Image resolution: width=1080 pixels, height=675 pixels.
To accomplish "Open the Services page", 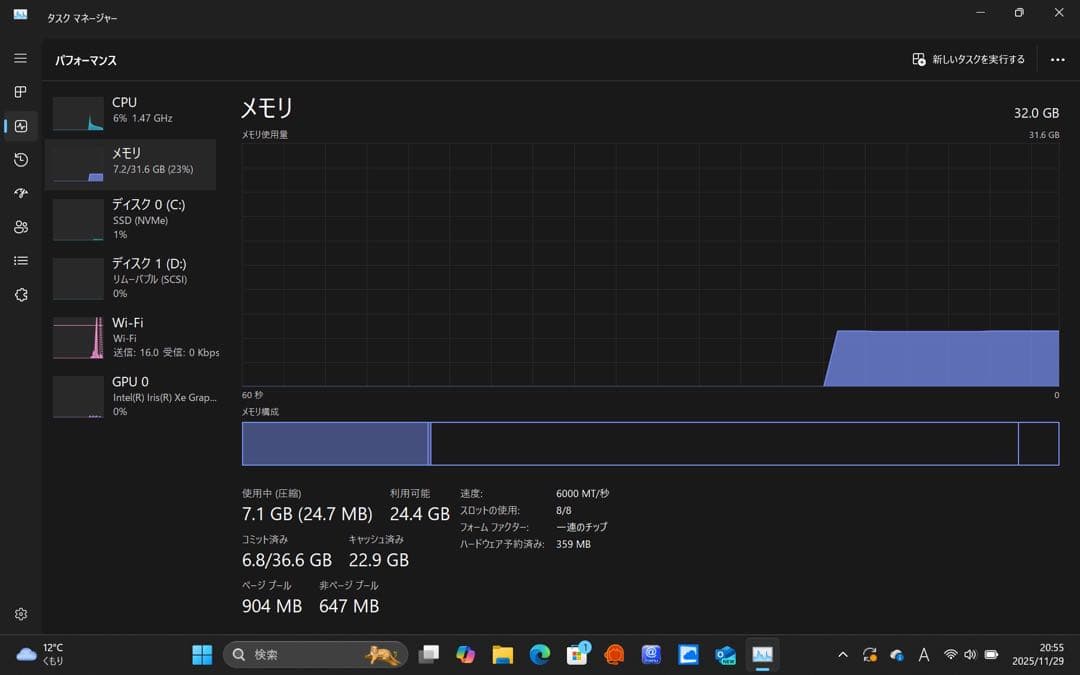I will 20,294.
